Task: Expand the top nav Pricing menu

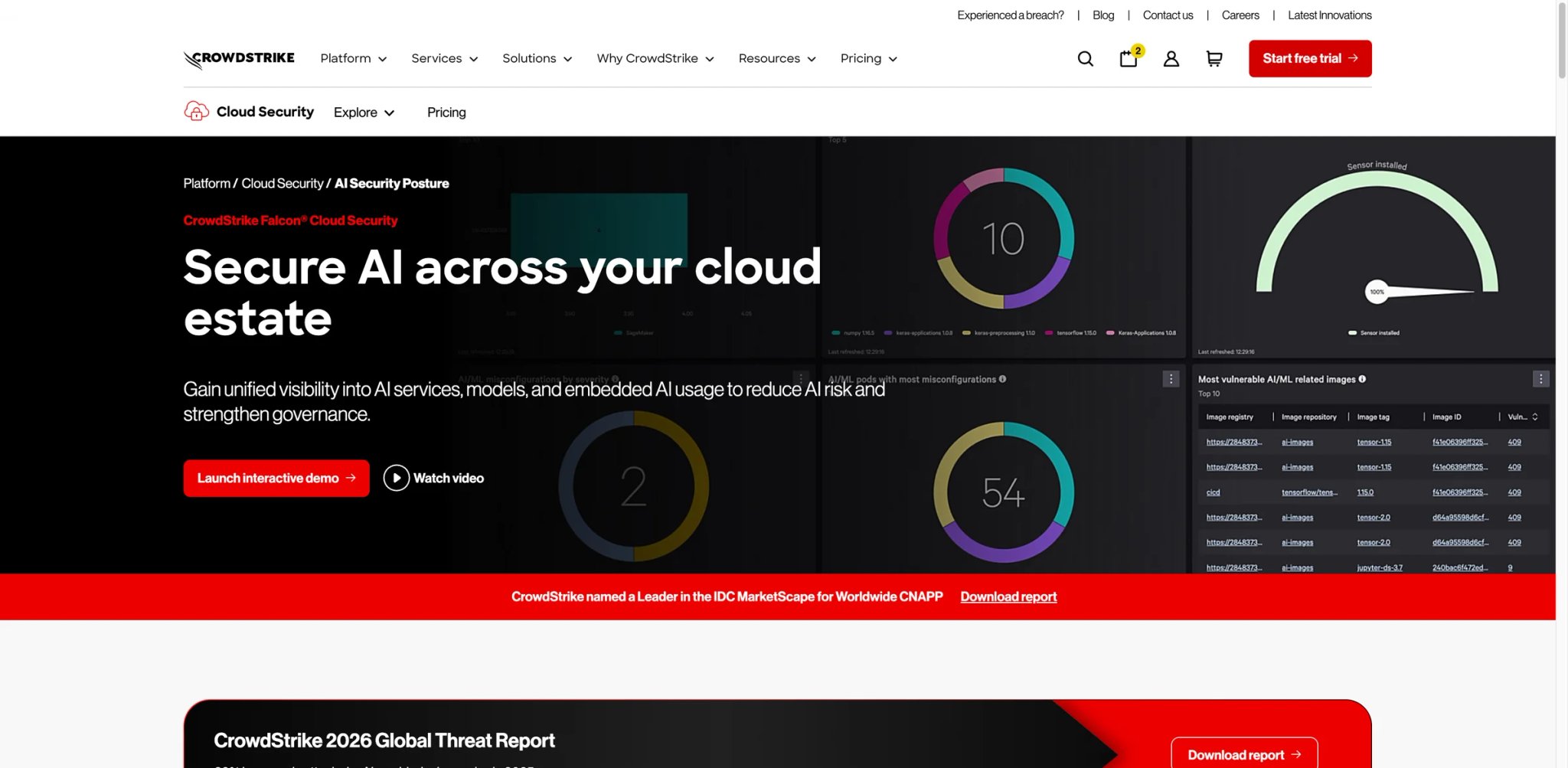Action: (x=869, y=59)
